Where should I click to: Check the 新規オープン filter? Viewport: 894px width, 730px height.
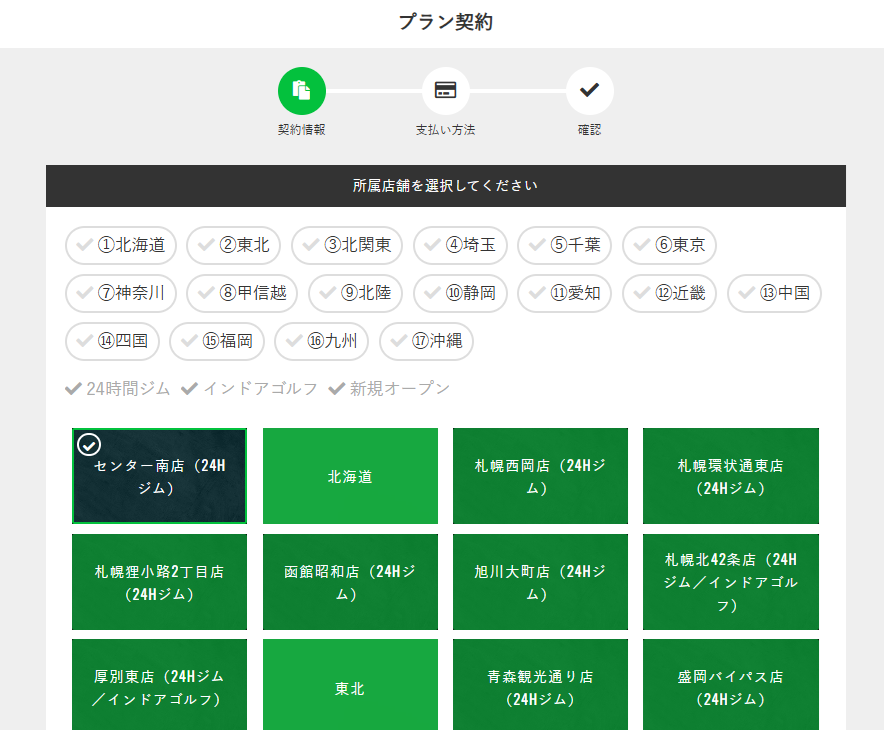click(x=389, y=389)
